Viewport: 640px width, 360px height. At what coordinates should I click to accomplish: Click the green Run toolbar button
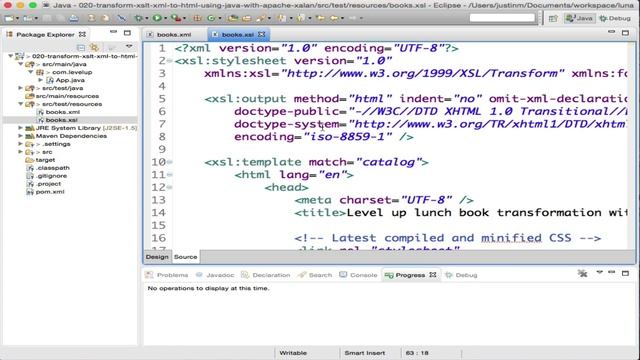tap(157, 18)
